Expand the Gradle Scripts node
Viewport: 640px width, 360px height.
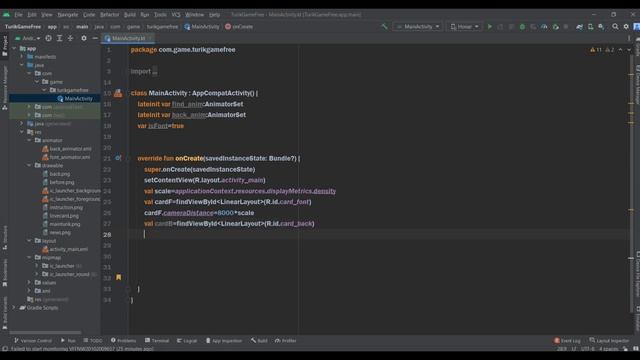tap(14, 307)
